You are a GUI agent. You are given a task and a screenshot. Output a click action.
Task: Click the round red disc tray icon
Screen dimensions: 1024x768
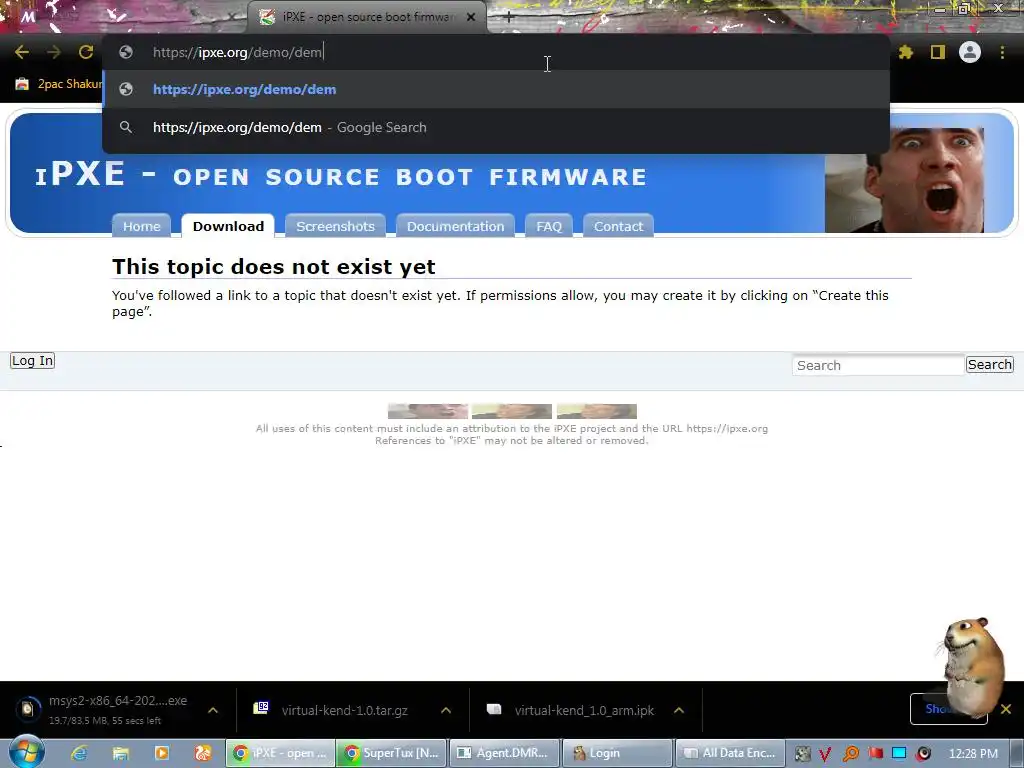[x=923, y=754]
